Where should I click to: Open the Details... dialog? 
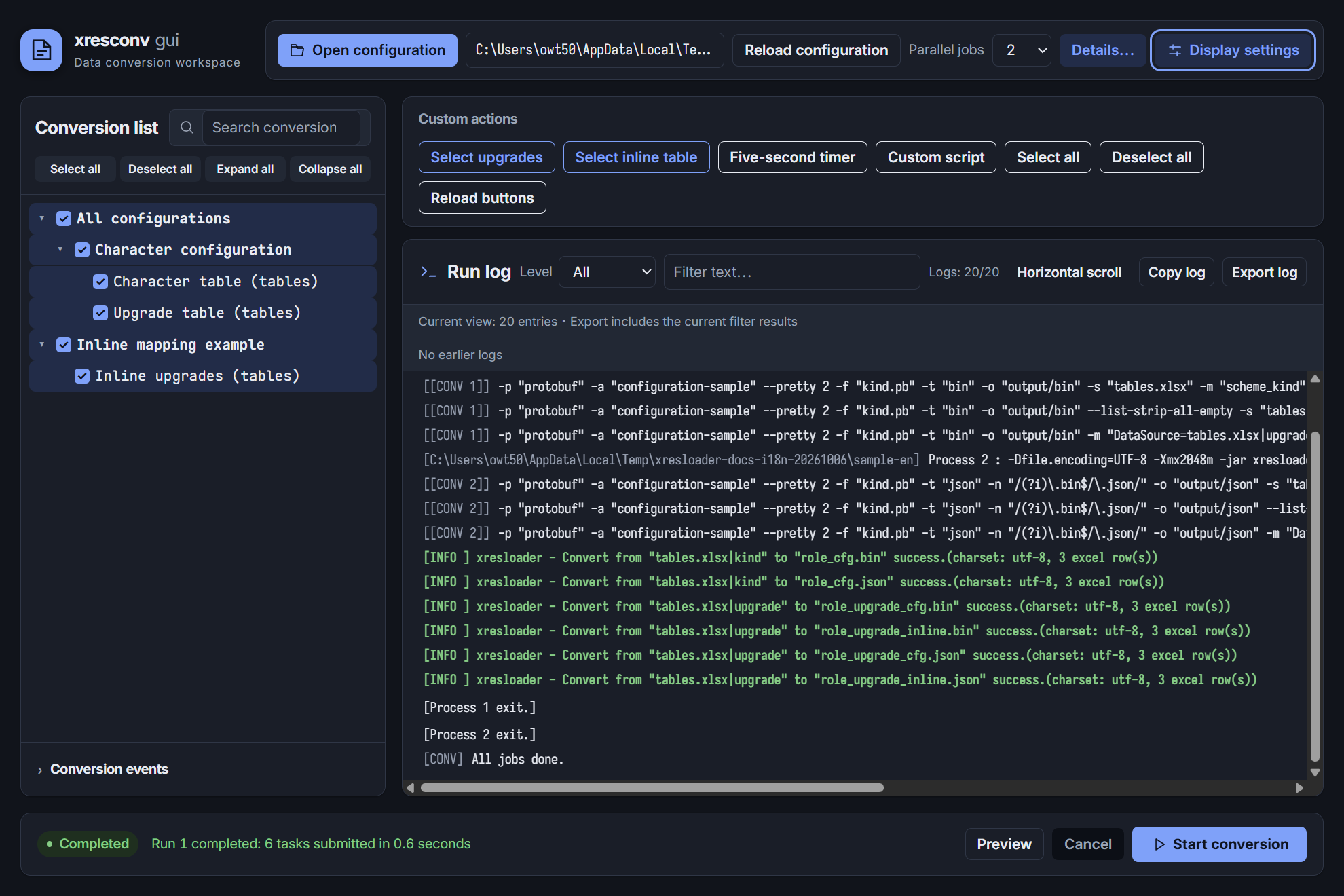click(x=1102, y=50)
